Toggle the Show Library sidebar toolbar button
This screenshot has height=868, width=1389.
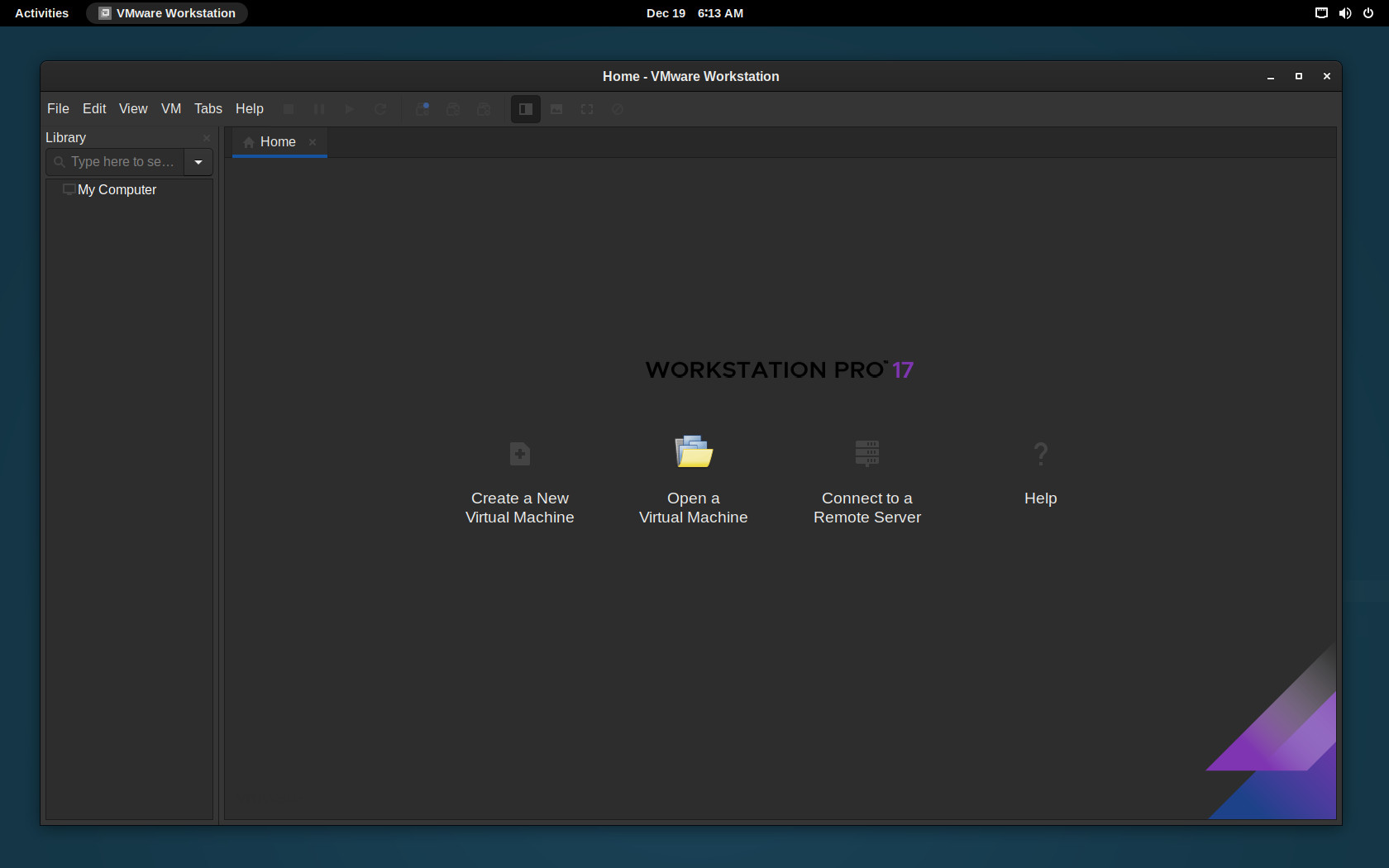tap(526, 109)
